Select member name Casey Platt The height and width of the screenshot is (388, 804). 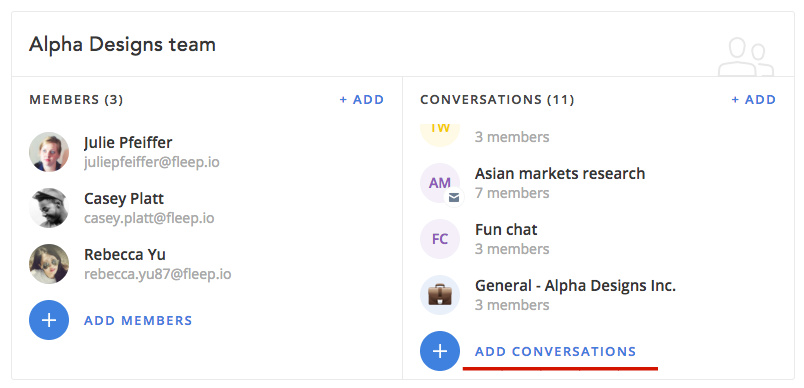[124, 198]
